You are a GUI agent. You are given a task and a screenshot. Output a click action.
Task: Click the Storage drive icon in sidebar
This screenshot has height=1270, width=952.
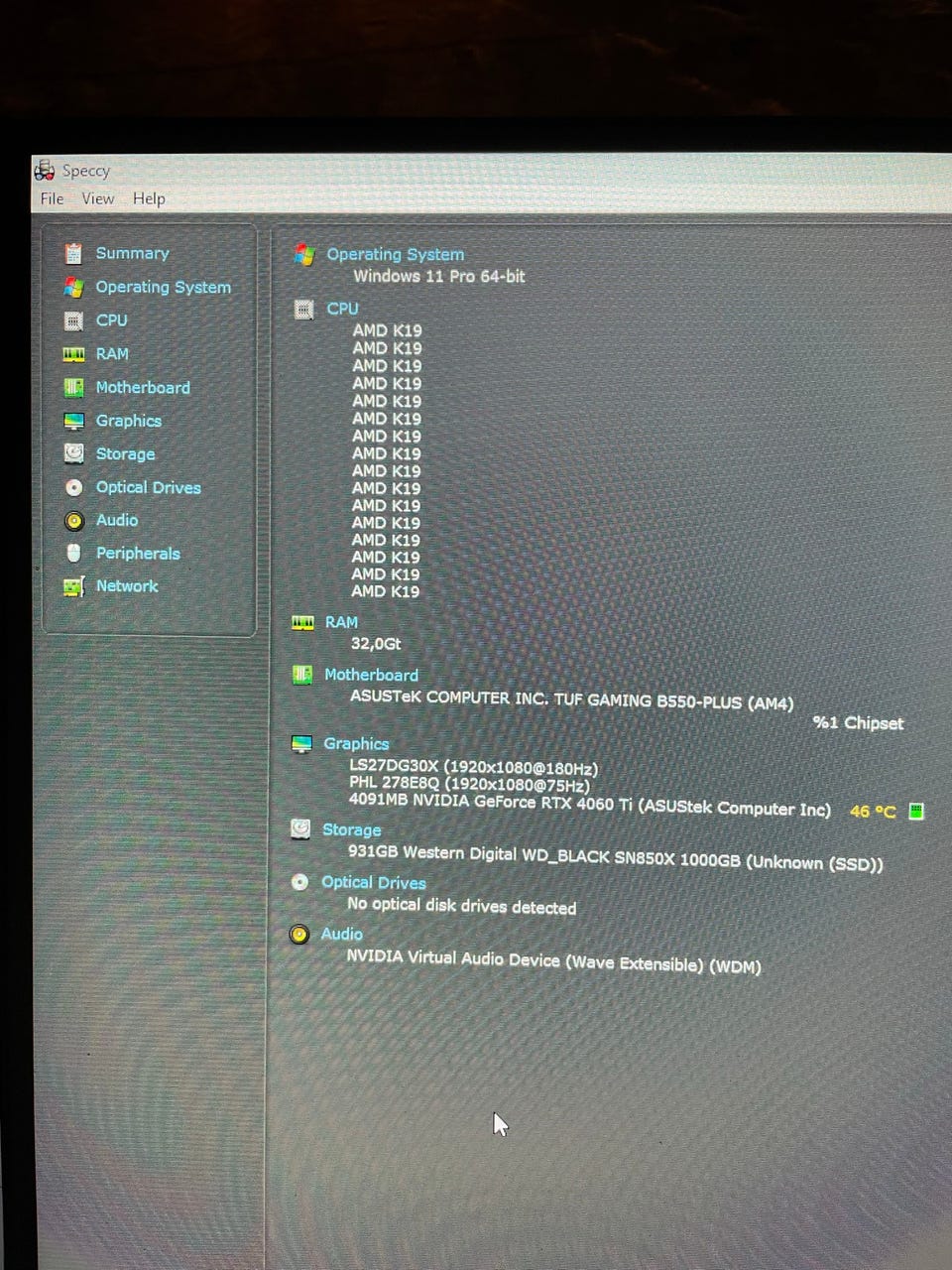coord(73,453)
